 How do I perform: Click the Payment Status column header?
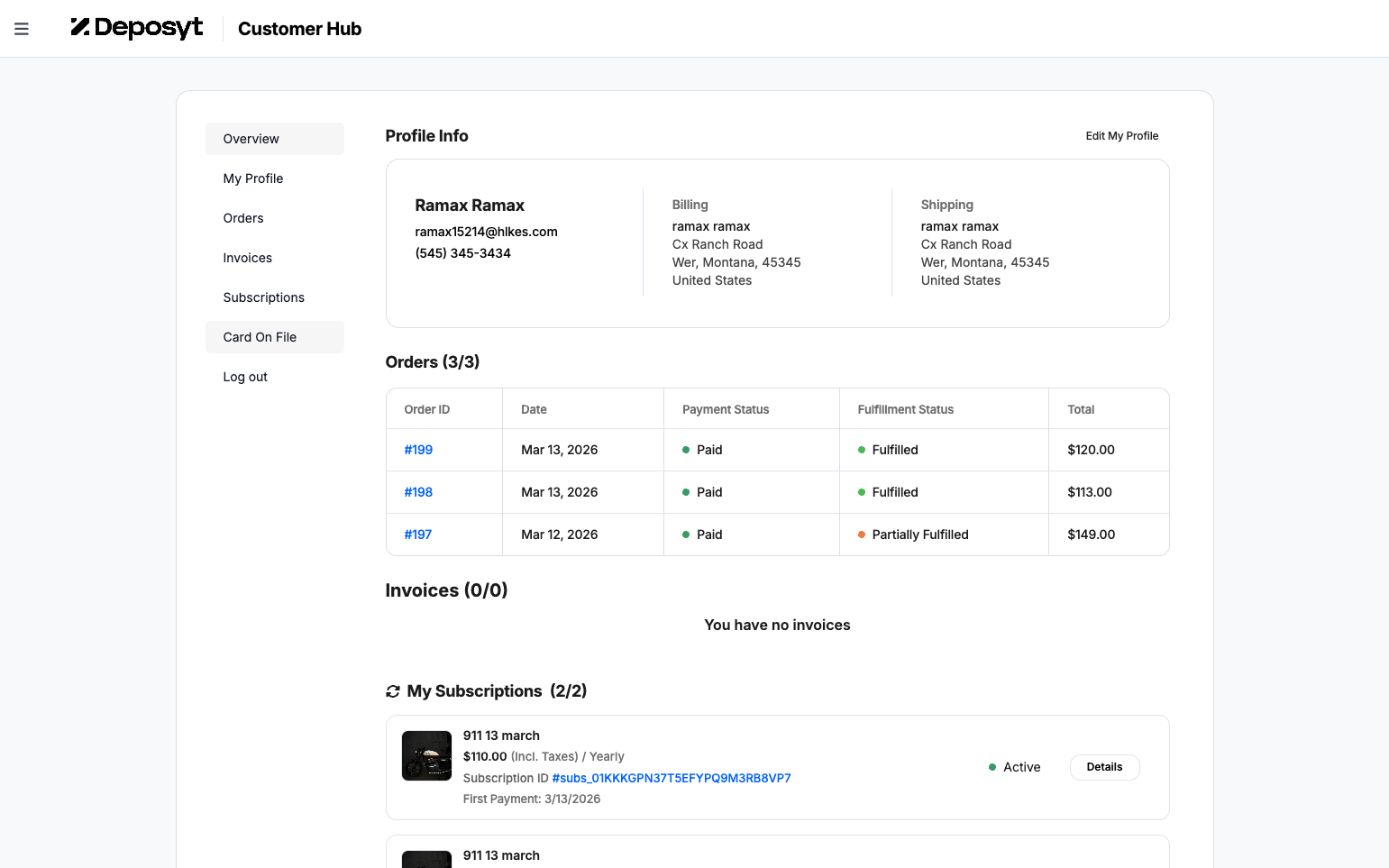click(726, 409)
